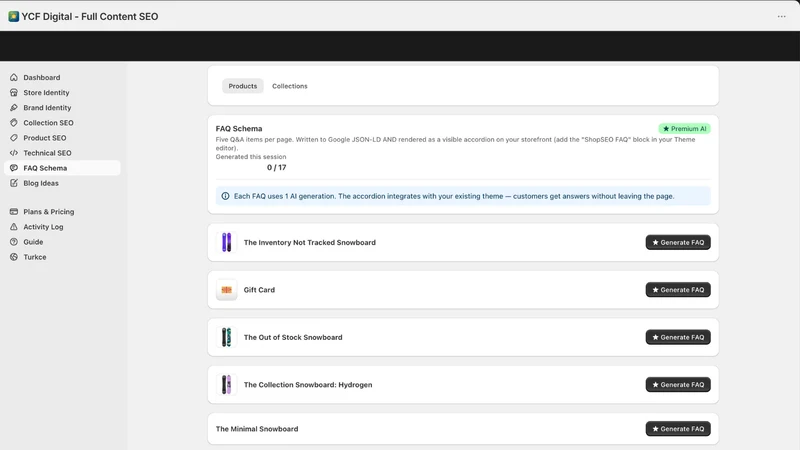
Task: Select FAQ Schema in the sidebar
Action: [62, 168]
